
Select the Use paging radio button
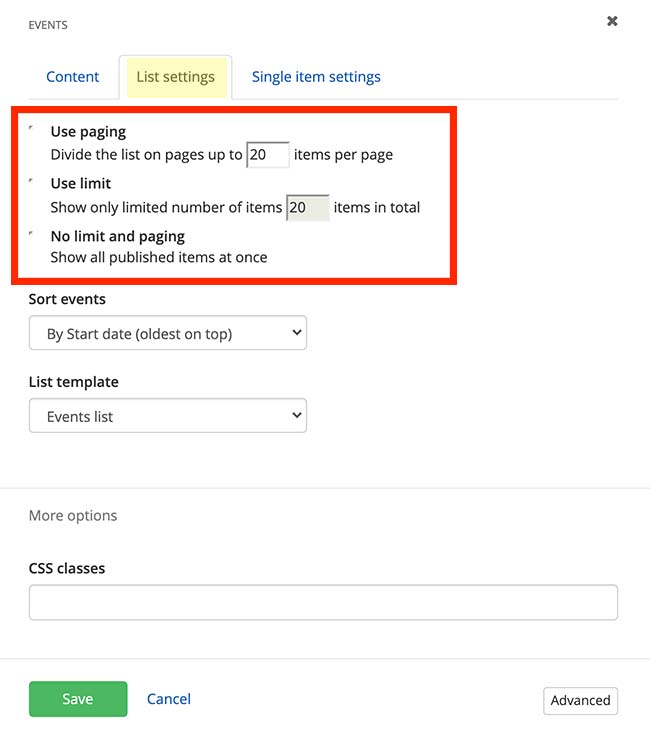point(32,129)
